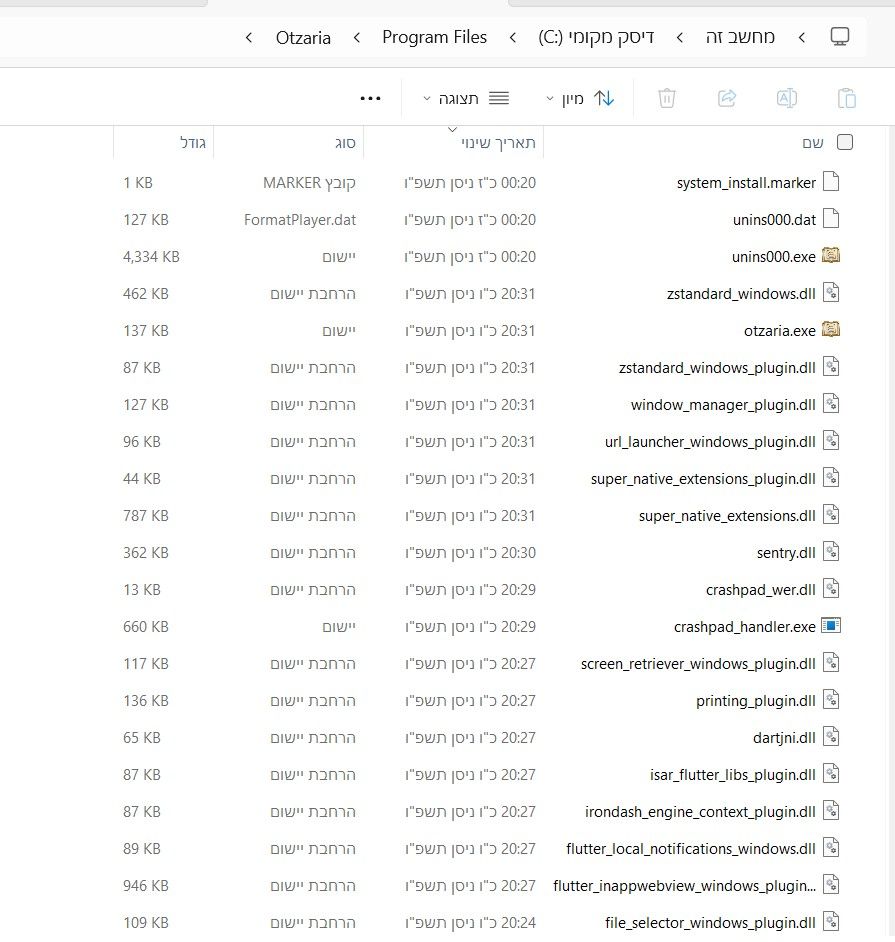This screenshot has width=895, height=942.
Task: Select the otzaria.exe application icon
Action: [831, 329]
